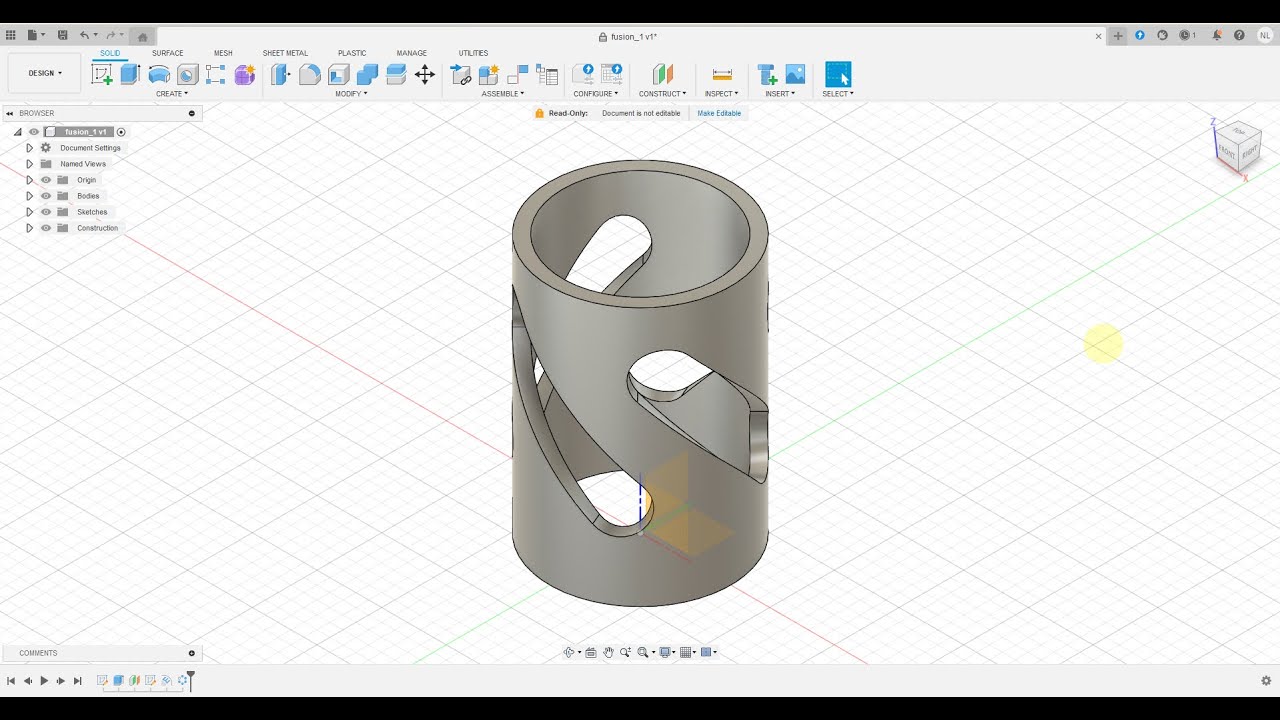Image resolution: width=1280 pixels, height=720 pixels.
Task: Toggle visibility of fusion_1 v1 component
Action: click(34, 132)
